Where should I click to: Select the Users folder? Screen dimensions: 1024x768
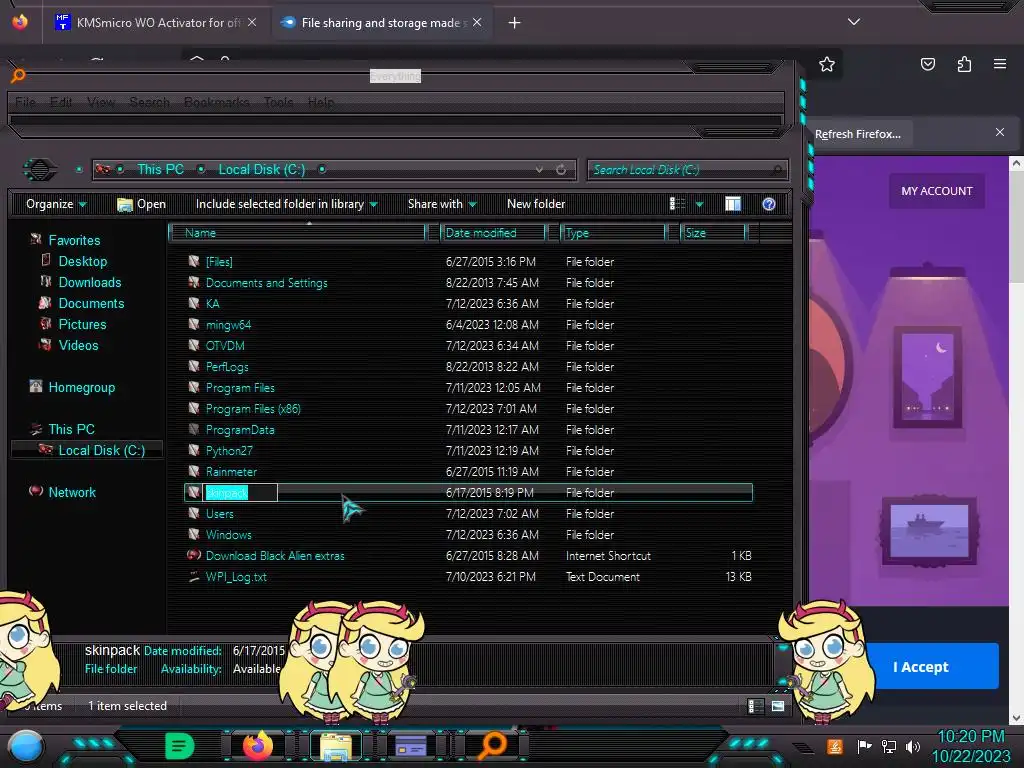pyautogui.click(x=219, y=514)
